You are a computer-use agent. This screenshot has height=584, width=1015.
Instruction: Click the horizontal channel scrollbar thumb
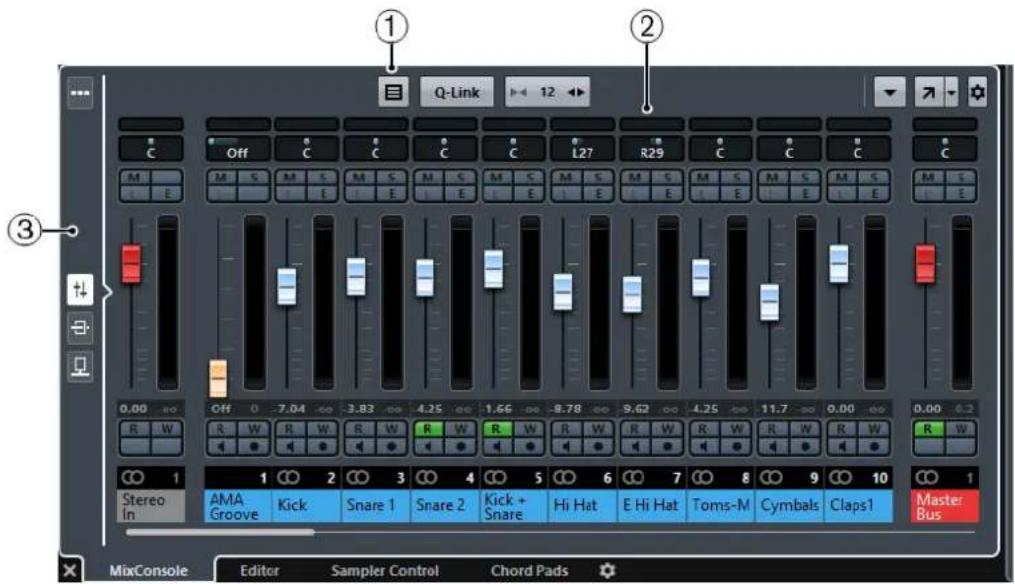(220, 532)
